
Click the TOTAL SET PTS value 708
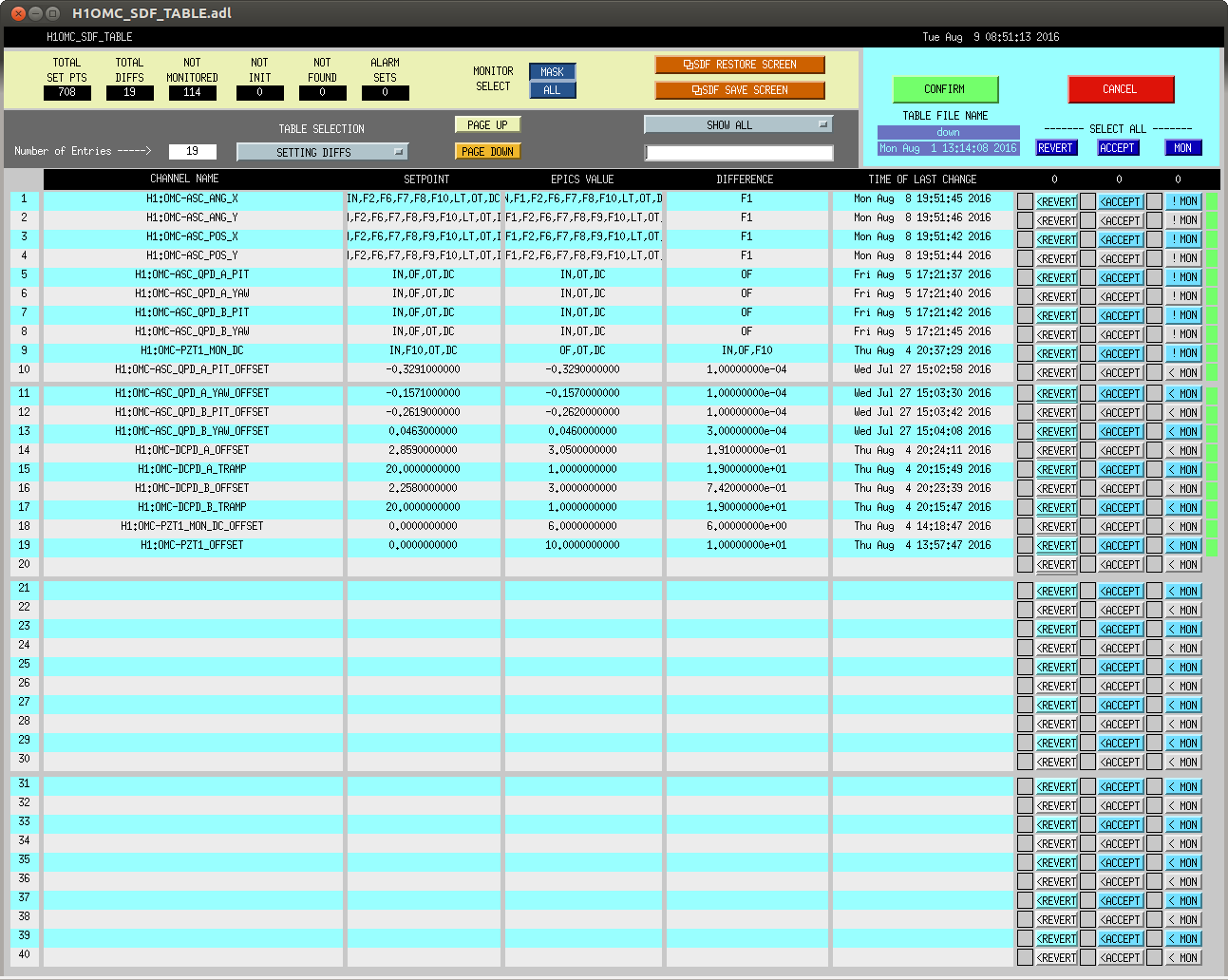pos(66,92)
